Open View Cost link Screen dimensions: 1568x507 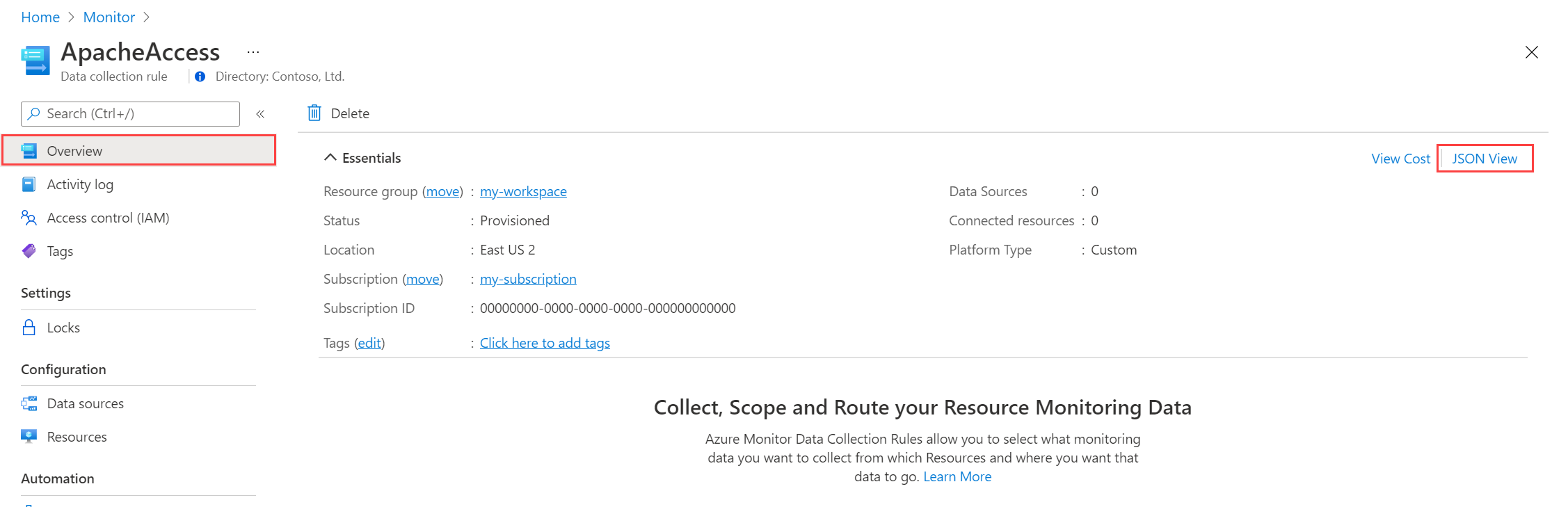pos(1400,159)
